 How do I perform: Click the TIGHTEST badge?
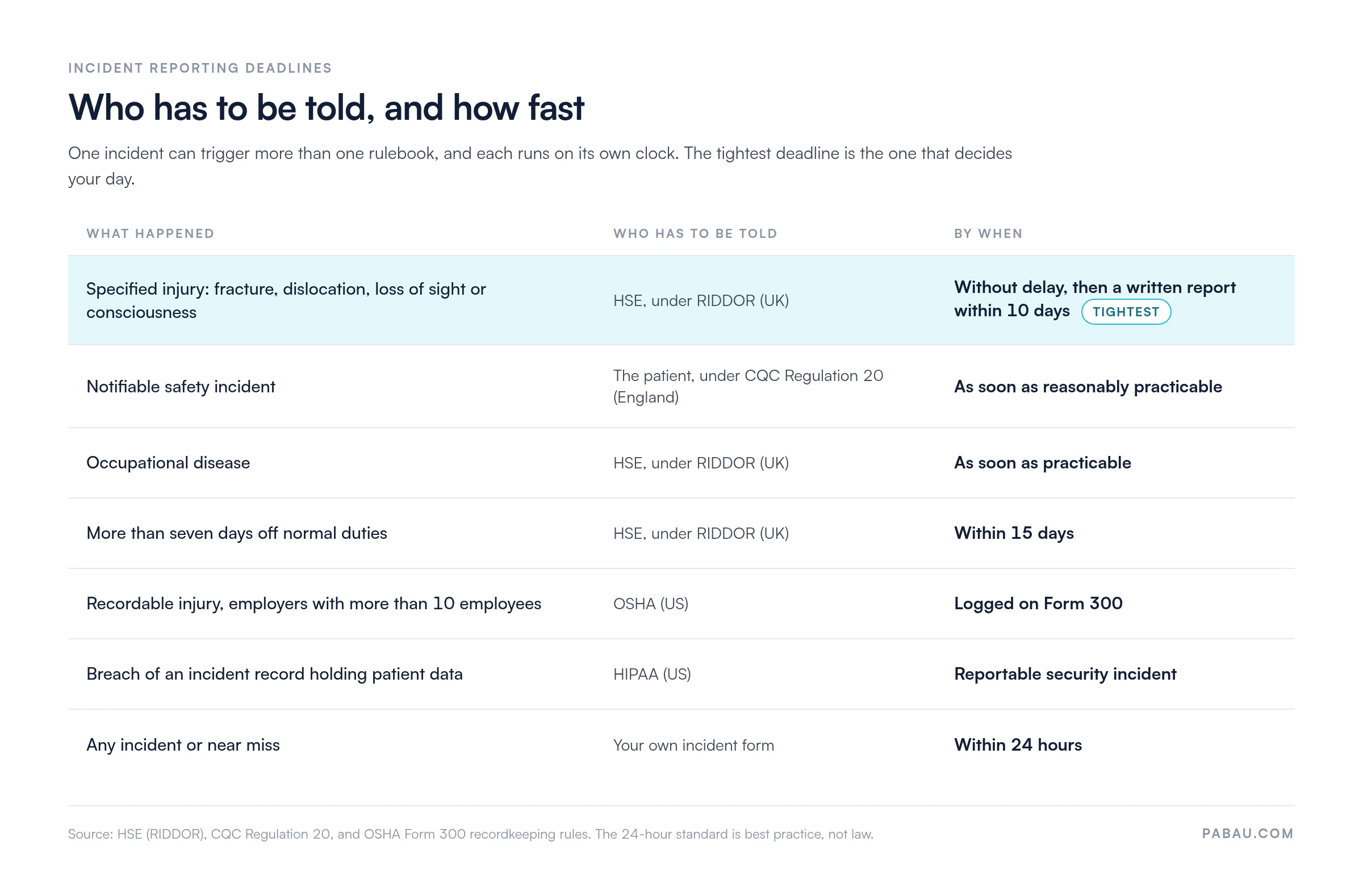[x=1126, y=312]
